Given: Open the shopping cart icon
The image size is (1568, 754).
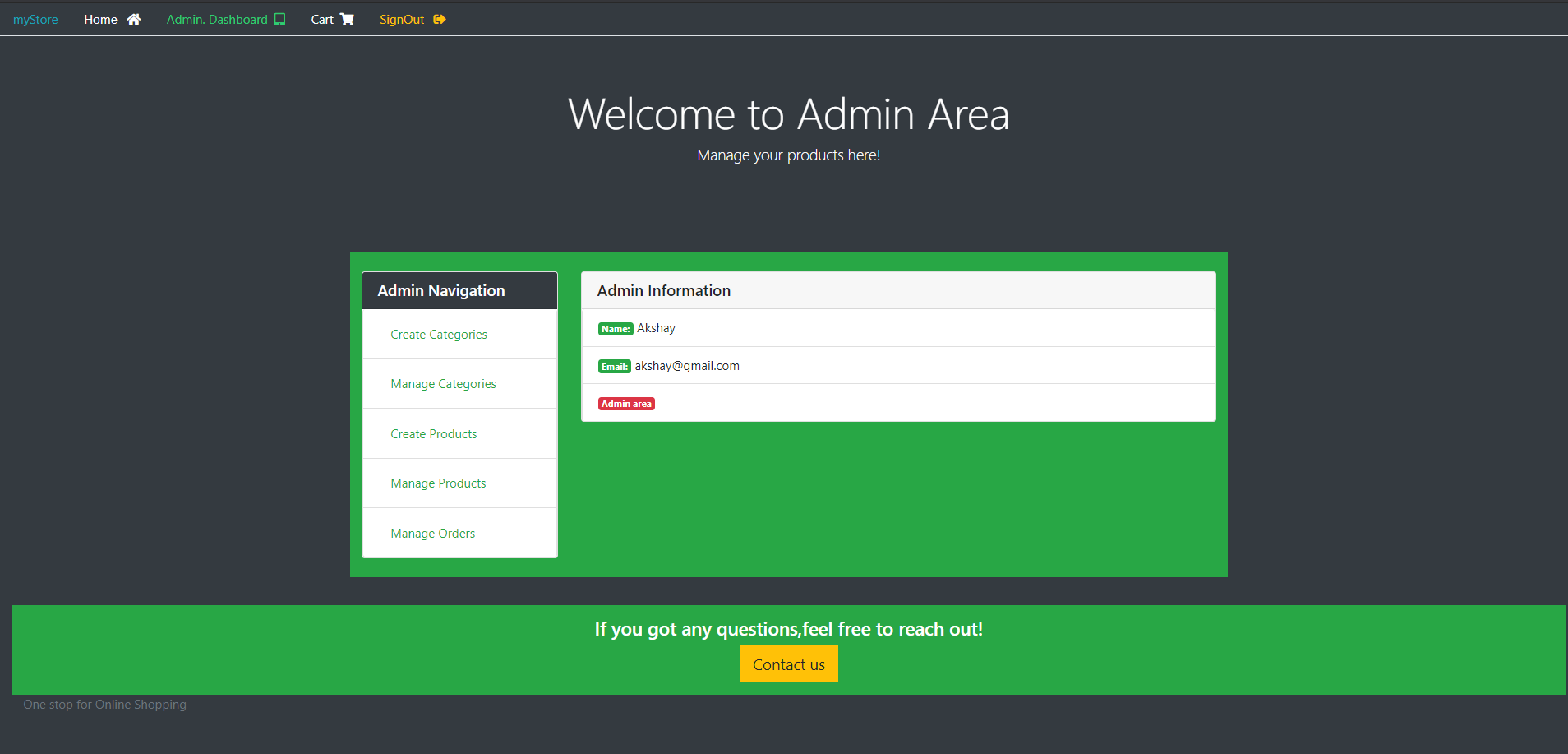Looking at the screenshot, I should click(x=348, y=18).
